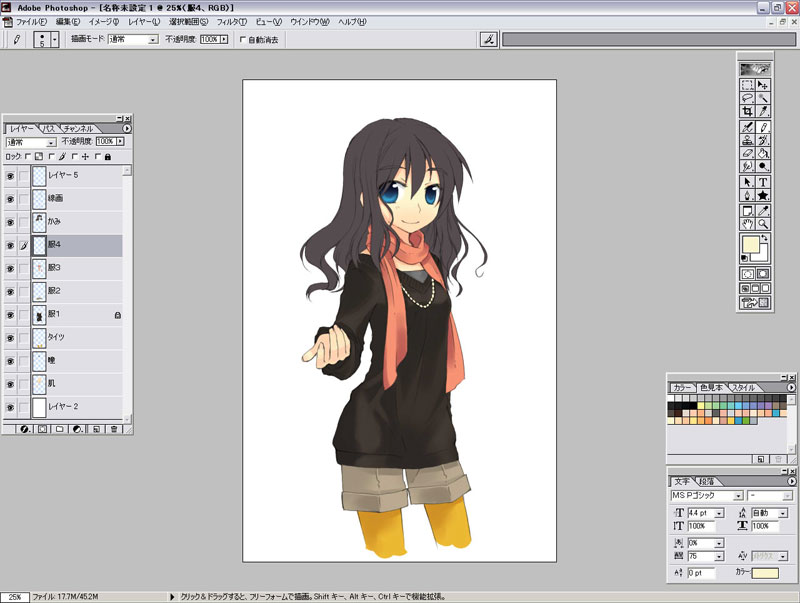The height and width of the screenshot is (603, 800).
Task: Open ウィンドウ(W) menu
Action: (310, 22)
